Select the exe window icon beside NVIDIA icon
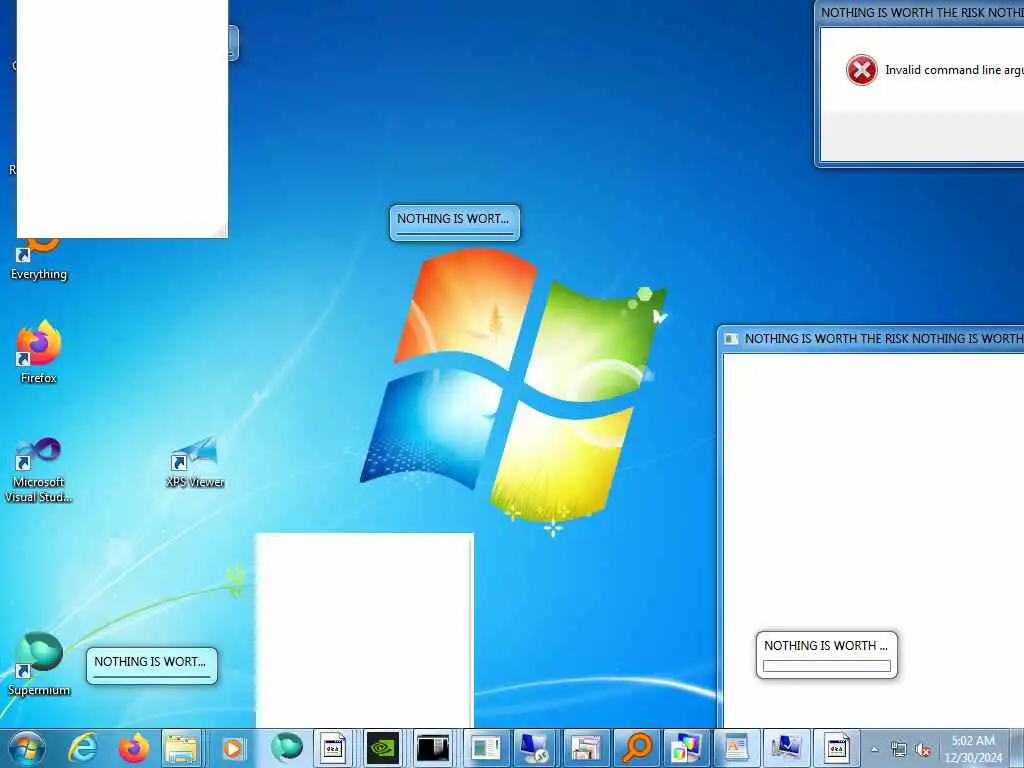 coord(333,748)
